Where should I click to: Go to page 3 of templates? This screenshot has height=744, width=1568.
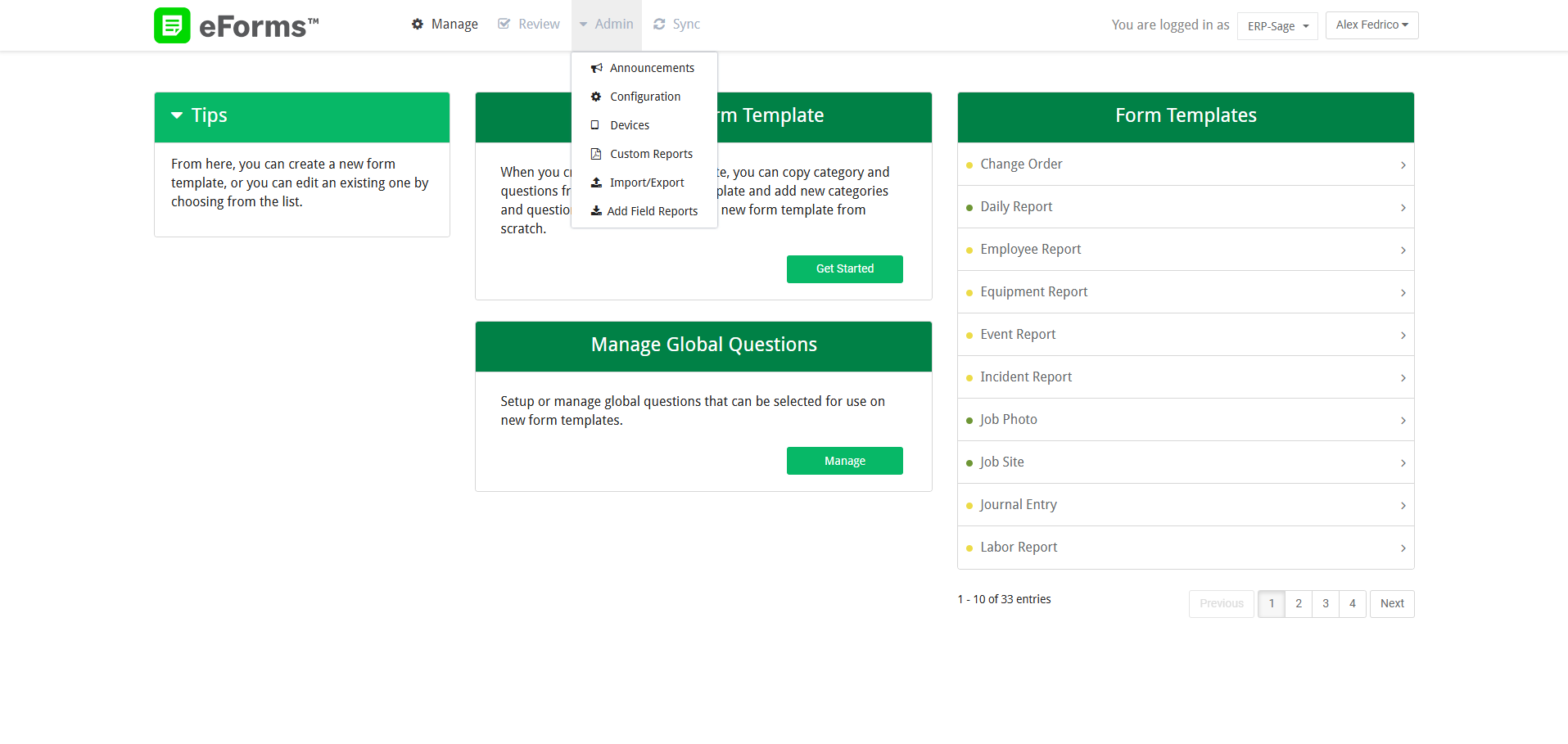pos(1326,604)
